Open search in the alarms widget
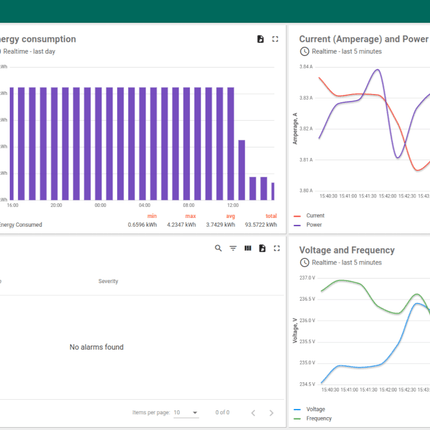Image resolution: width=430 pixels, height=430 pixels. click(x=218, y=248)
